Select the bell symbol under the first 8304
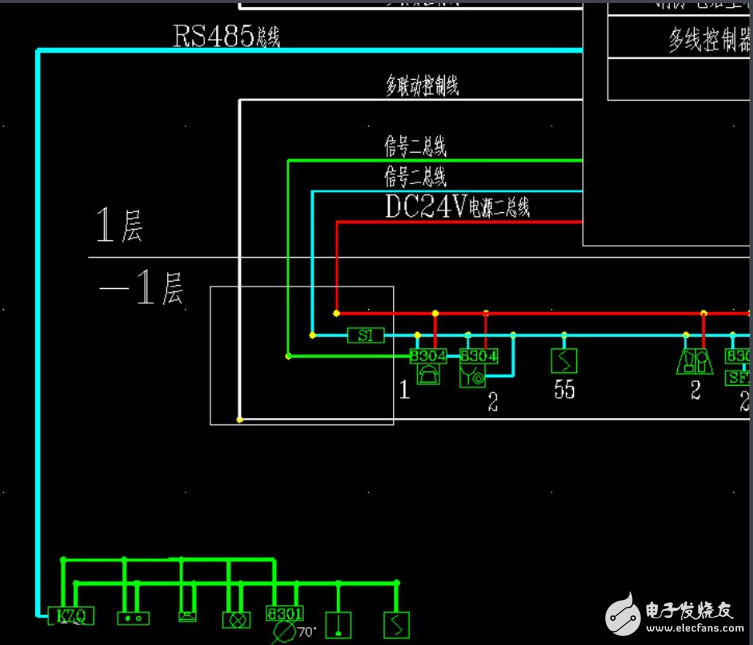The height and width of the screenshot is (645, 753). [x=428, y=375]
